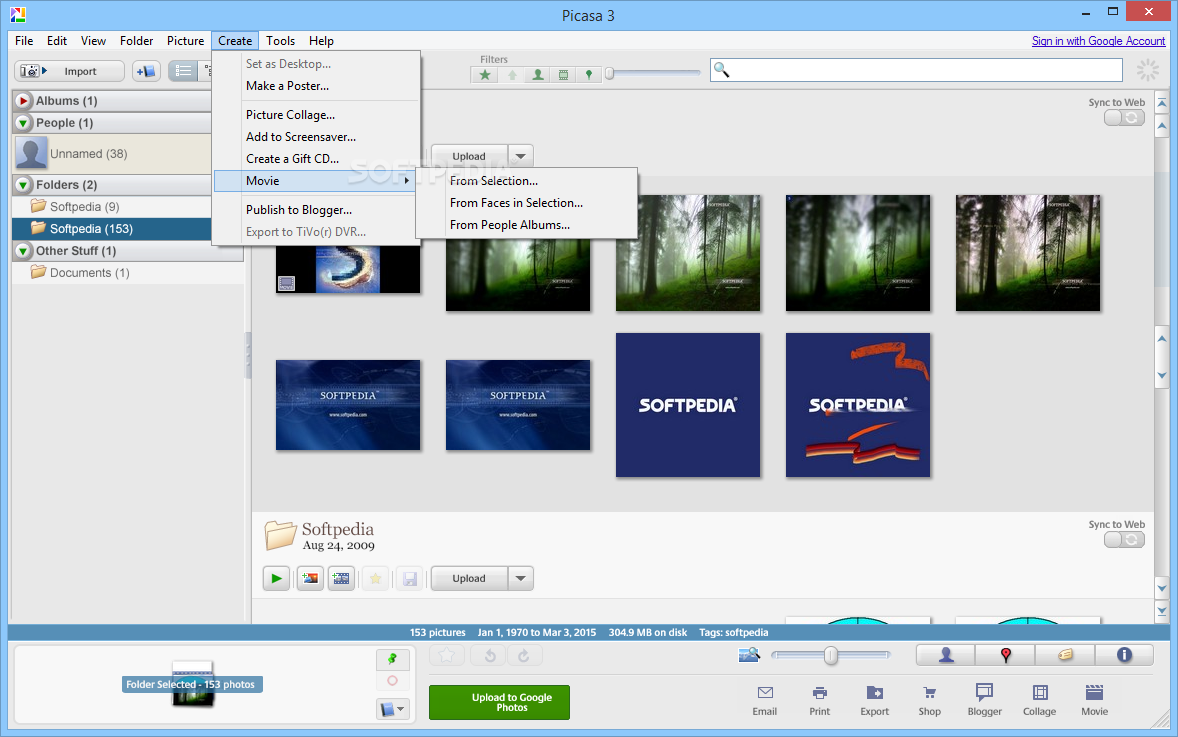Select From Selection submenu entry
This screenshot has height=737, width=1178.
(x=526, y=181)
